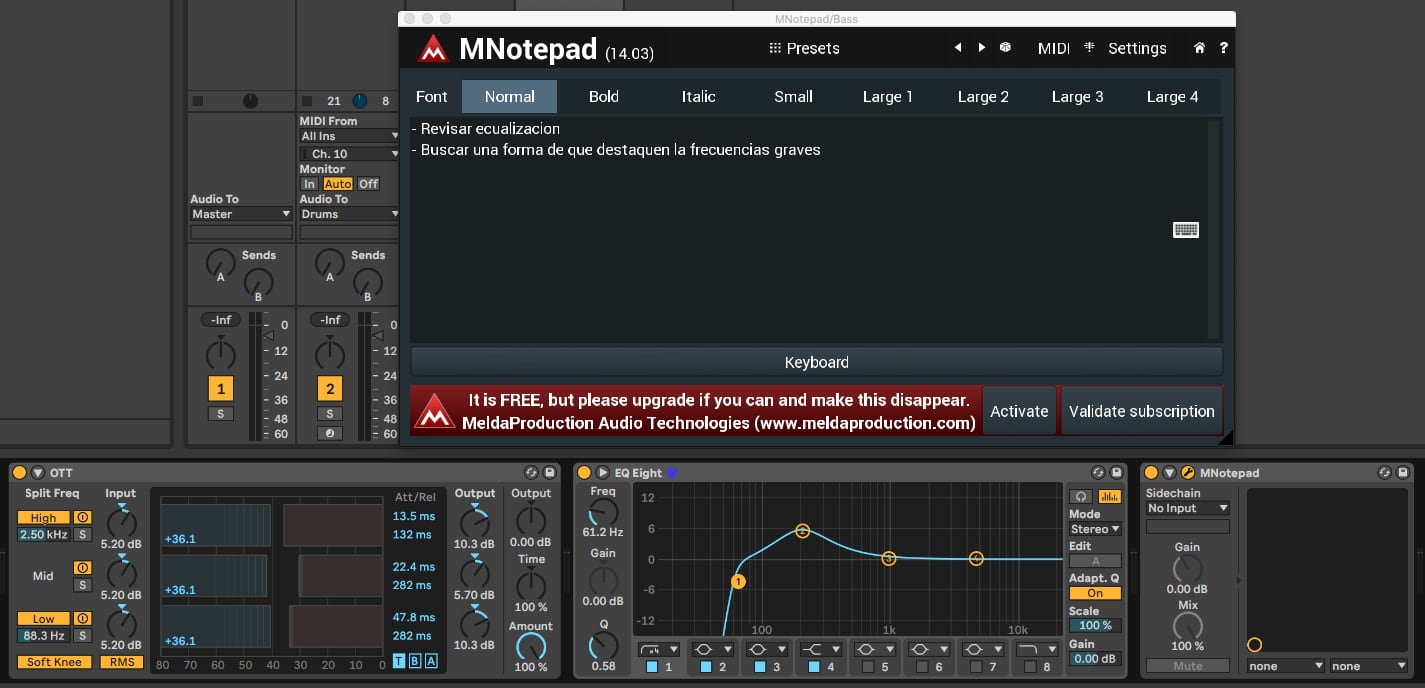Click Validate subscription
The width and height of the screenshot is (1425, 688).
(1141, 411)
